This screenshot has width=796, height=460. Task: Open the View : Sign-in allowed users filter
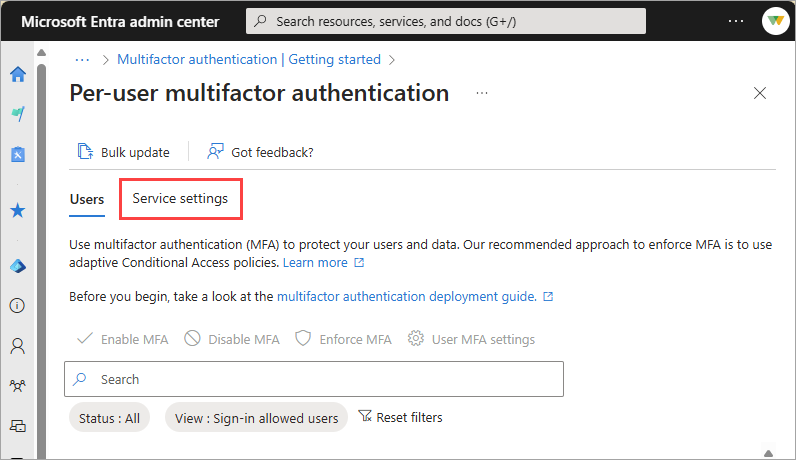(256, 418)
